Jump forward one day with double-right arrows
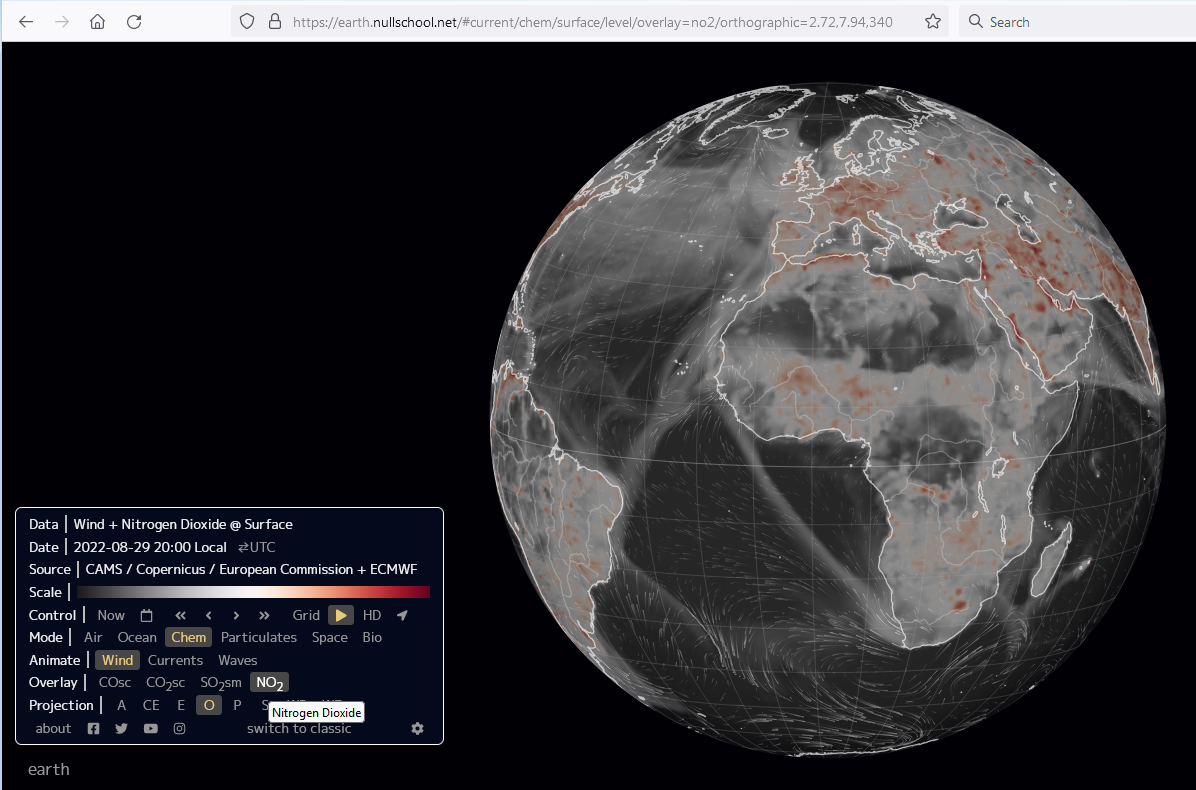Screen dimensions: 1196x790 [x=264, y=615]
